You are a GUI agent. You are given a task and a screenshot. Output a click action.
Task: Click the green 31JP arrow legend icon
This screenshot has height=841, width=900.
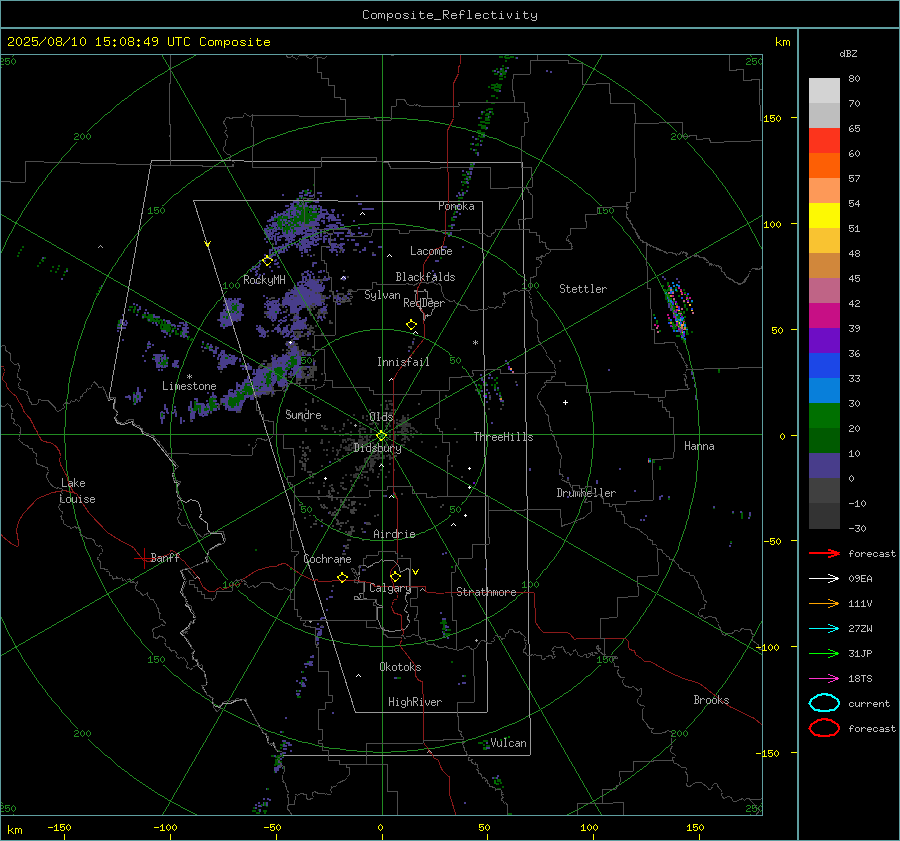824,653
